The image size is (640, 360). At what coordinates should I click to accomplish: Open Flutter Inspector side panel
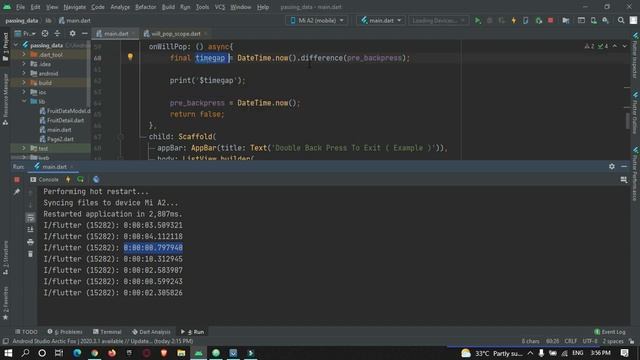(x=635, y=56)
